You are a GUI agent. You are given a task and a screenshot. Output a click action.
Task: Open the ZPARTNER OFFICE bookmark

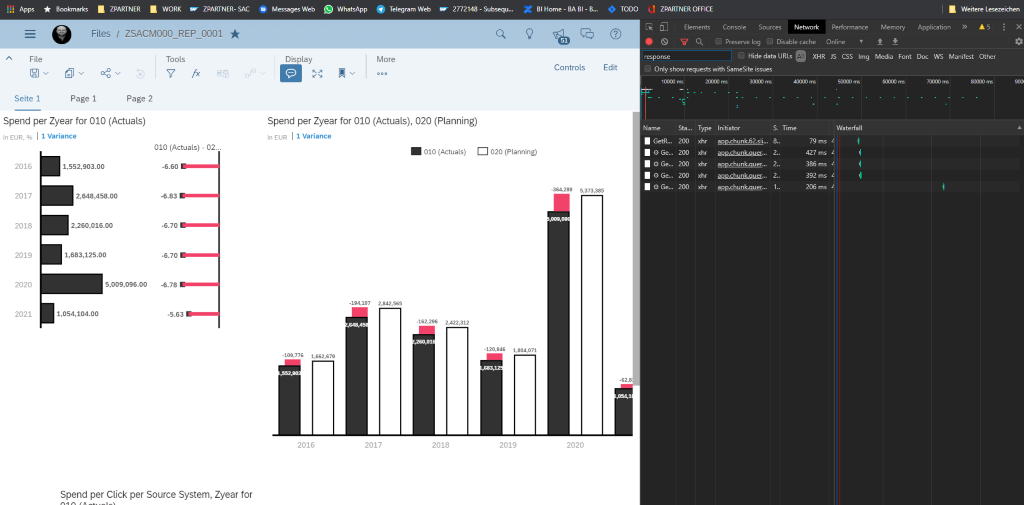point(680,9)
